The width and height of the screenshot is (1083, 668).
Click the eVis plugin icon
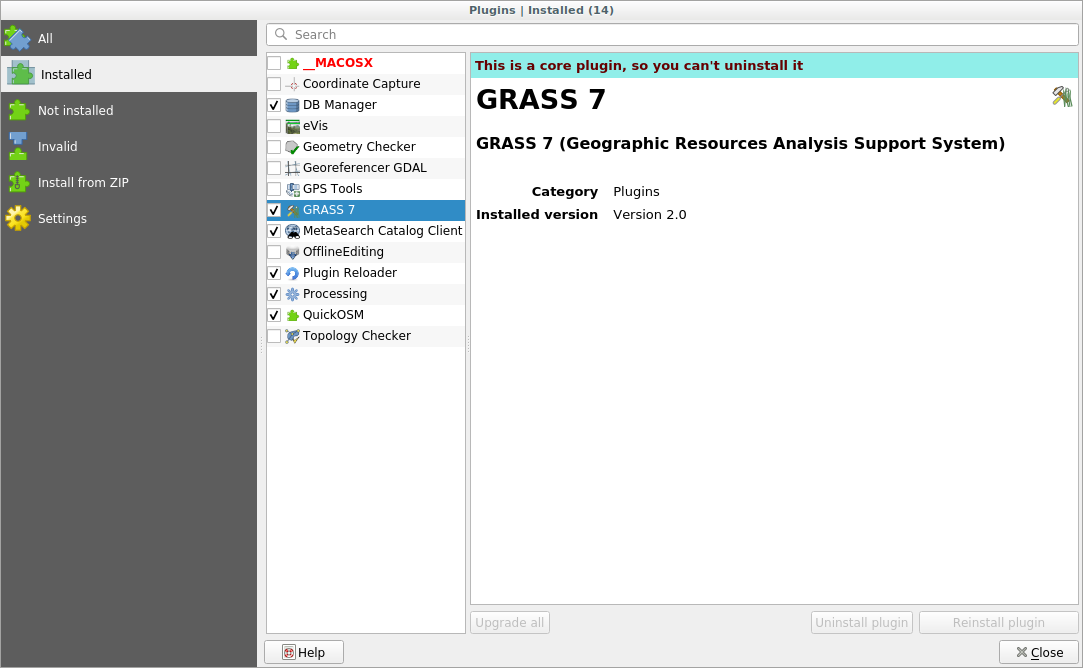click(x=290, y=125)
